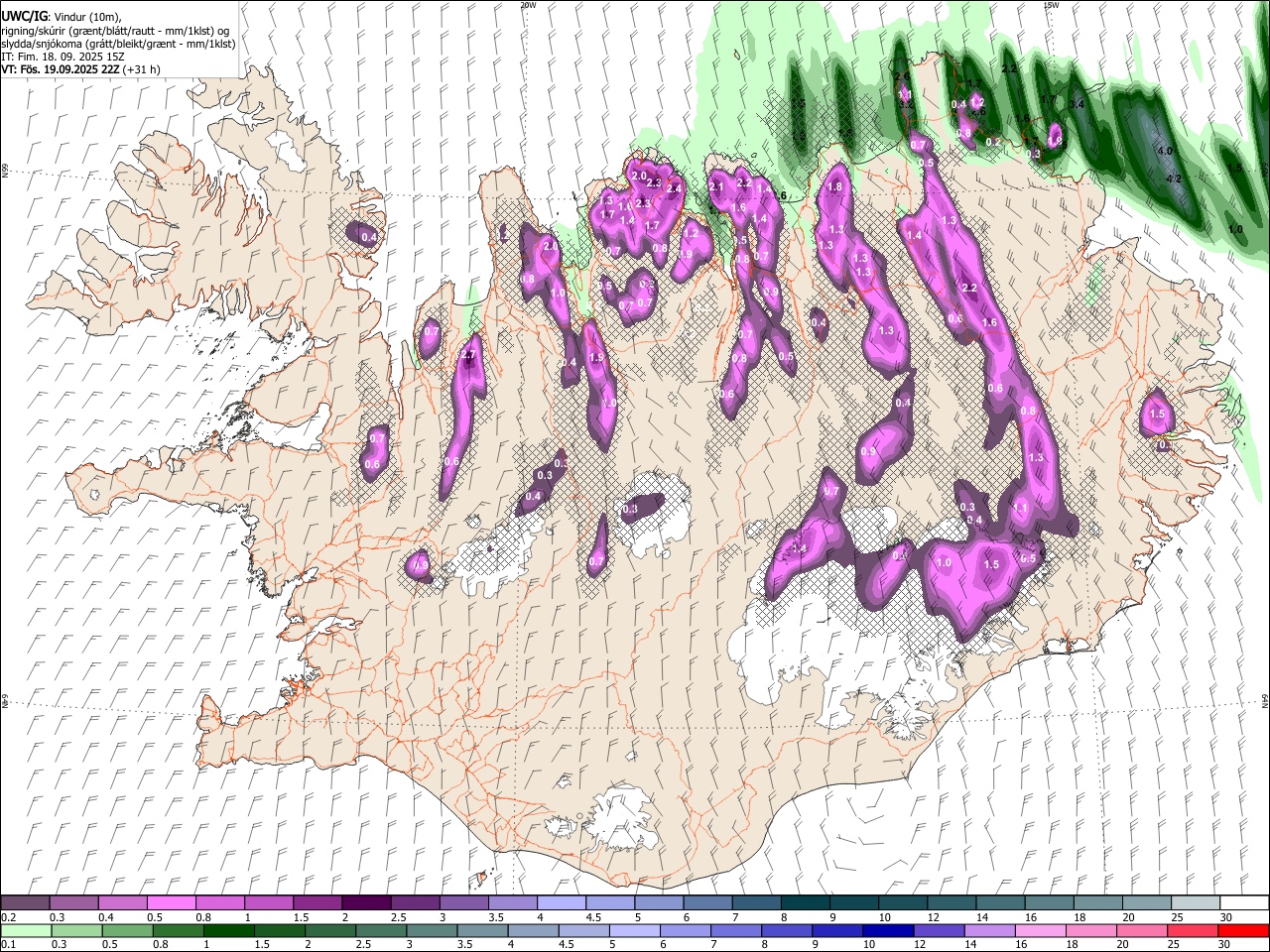This screenshot has width=1270, height=952.
Task: Click the 2.4 snow value on northern peninsula
Action: pos(674,188)
